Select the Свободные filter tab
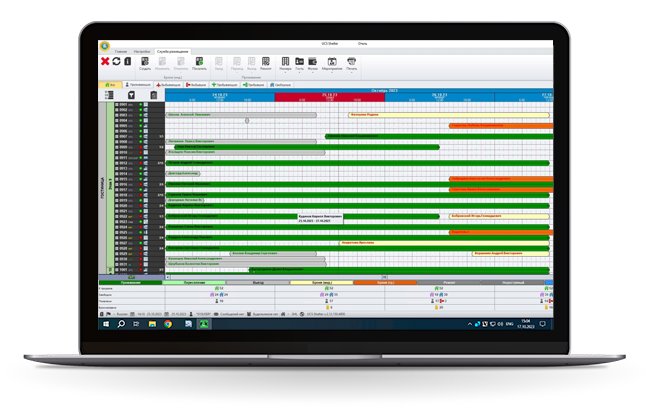Viewport: 650px width, 412px height. (x=281, y=85)
